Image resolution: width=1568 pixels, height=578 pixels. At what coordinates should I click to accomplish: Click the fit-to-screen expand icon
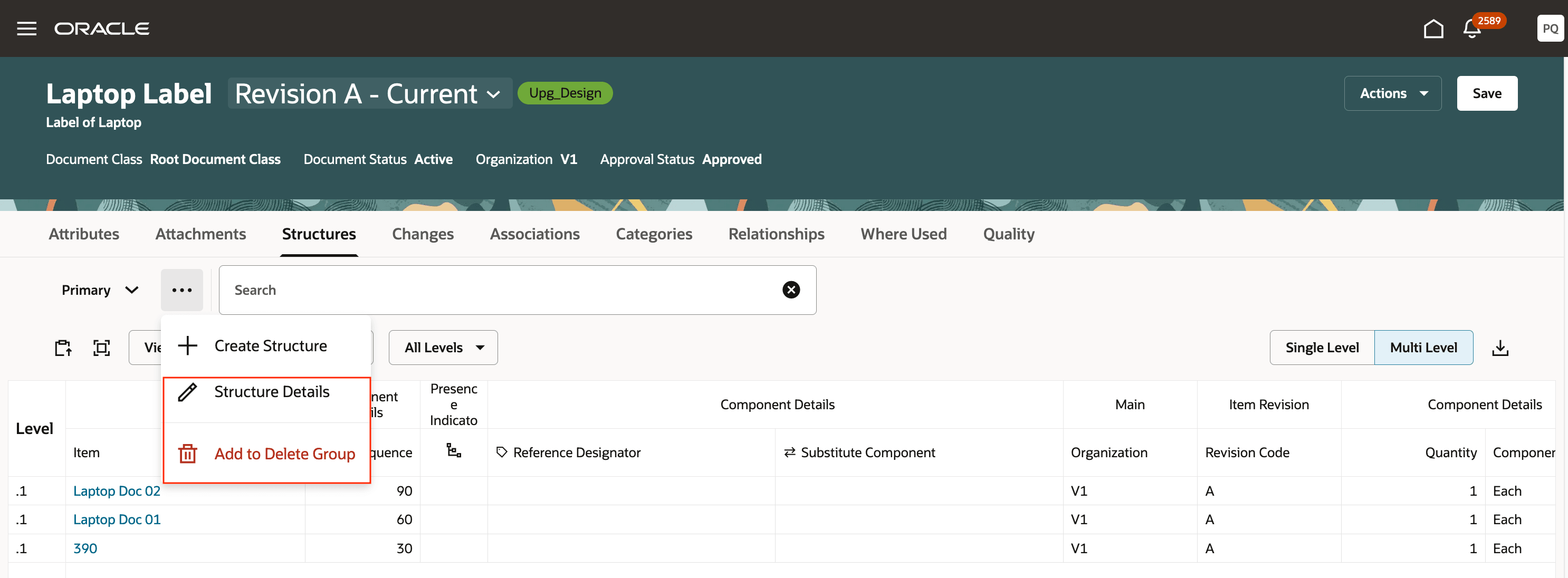click(x=102, y=348)
